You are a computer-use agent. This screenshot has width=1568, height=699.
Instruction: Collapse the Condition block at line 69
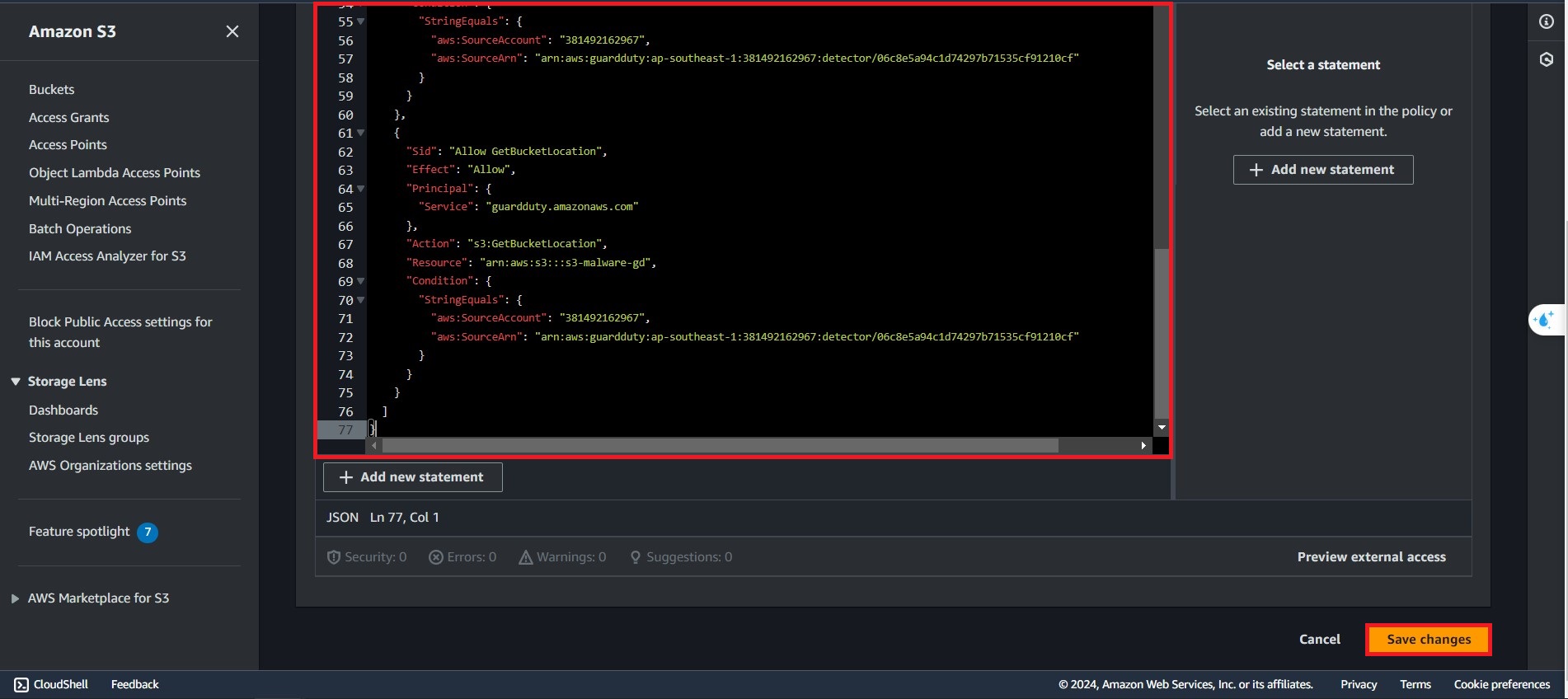click(361, 281)
